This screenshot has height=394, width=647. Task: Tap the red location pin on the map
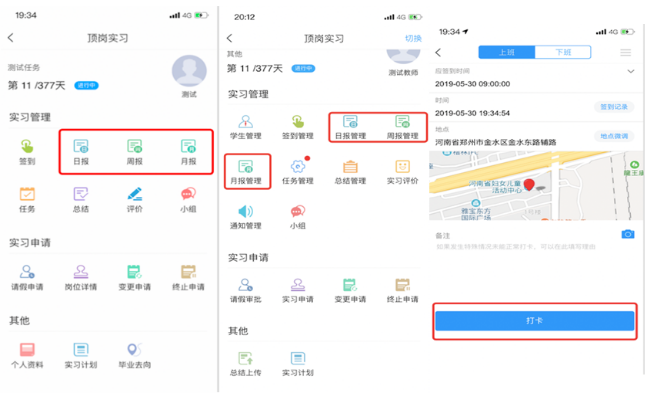tap(529, 184)
